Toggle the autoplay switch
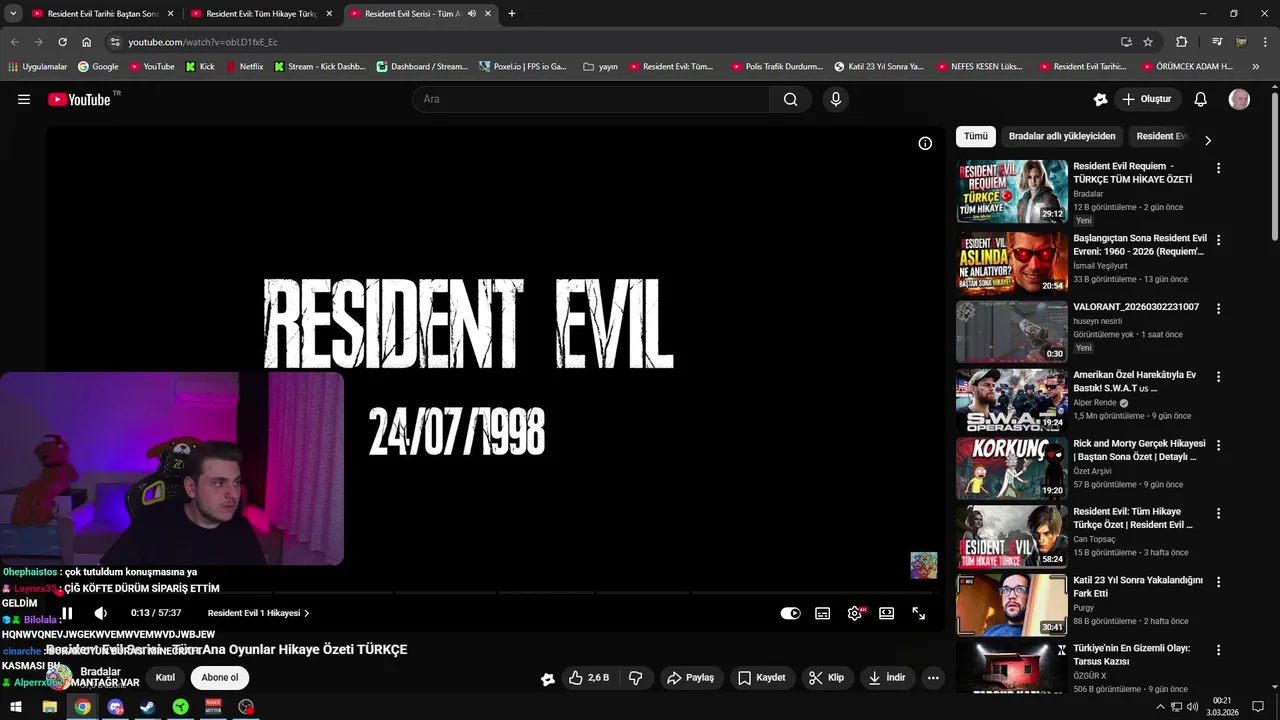1280x720 pixels. tap(790, 613)
